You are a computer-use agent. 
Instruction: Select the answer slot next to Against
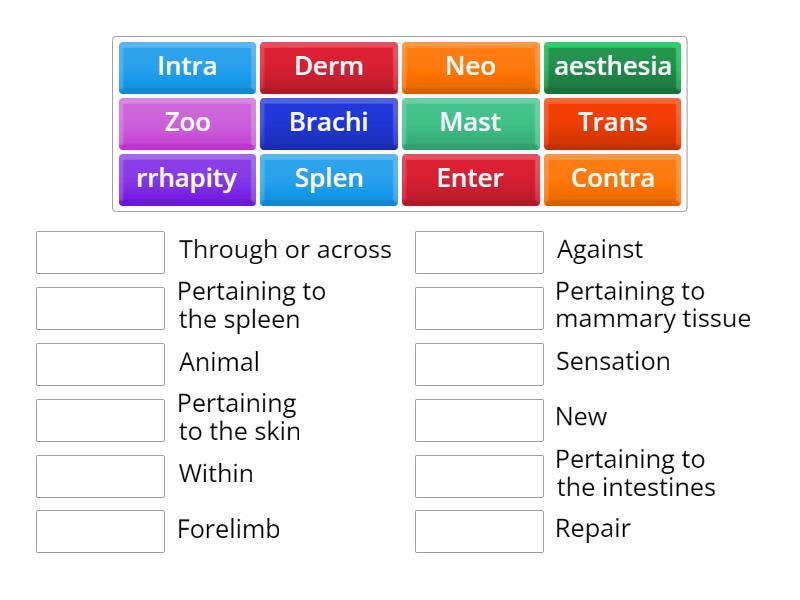(x=479, y=252)
